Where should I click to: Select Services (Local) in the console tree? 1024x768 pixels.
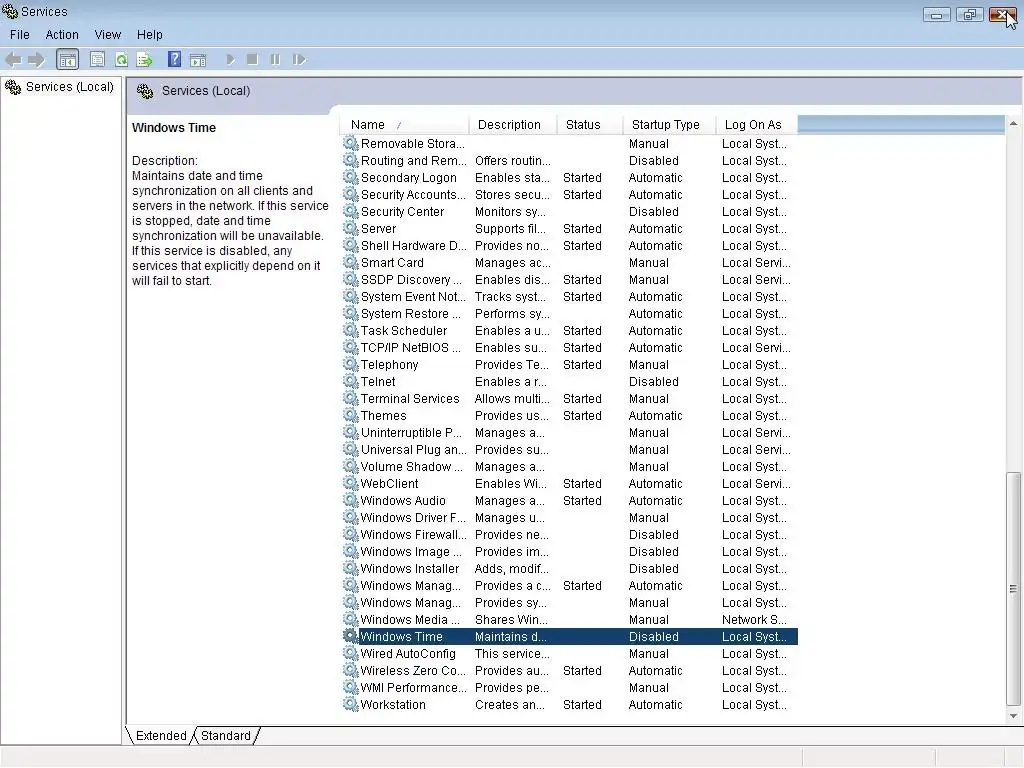point(69,87)
